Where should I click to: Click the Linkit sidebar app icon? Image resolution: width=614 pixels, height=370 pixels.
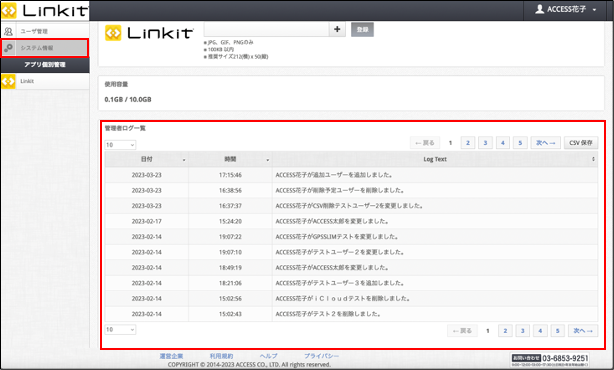(x=8, y=81)
